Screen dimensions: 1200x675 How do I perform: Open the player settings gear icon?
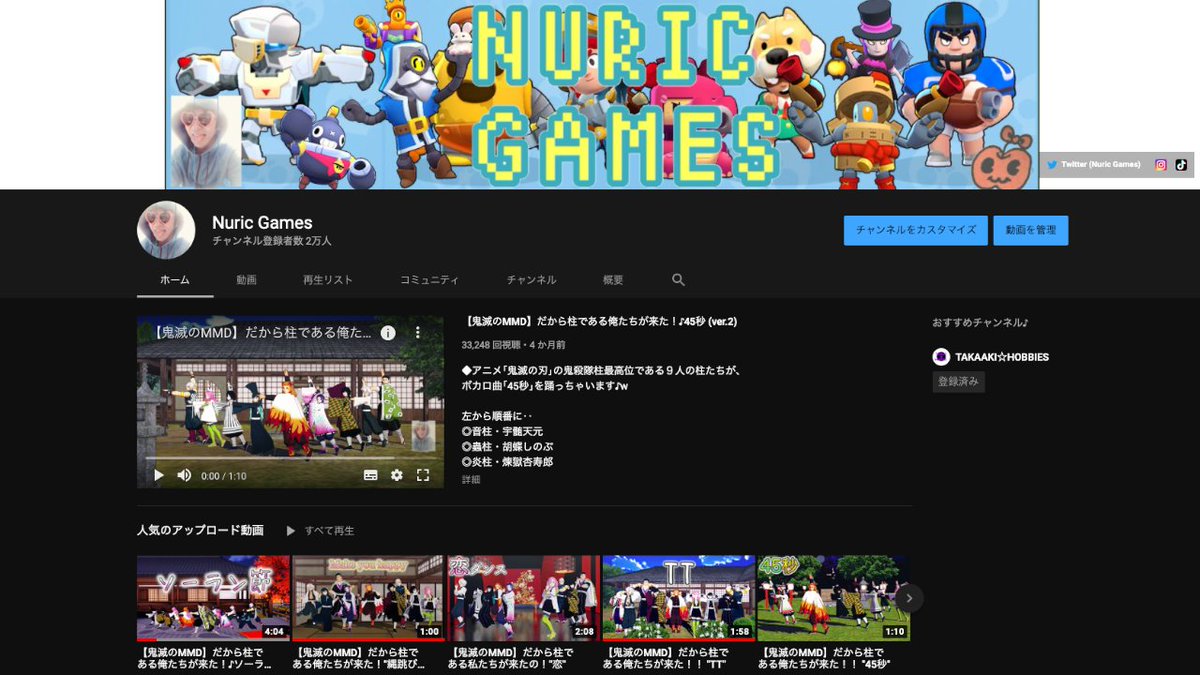(x=397, y=475)
